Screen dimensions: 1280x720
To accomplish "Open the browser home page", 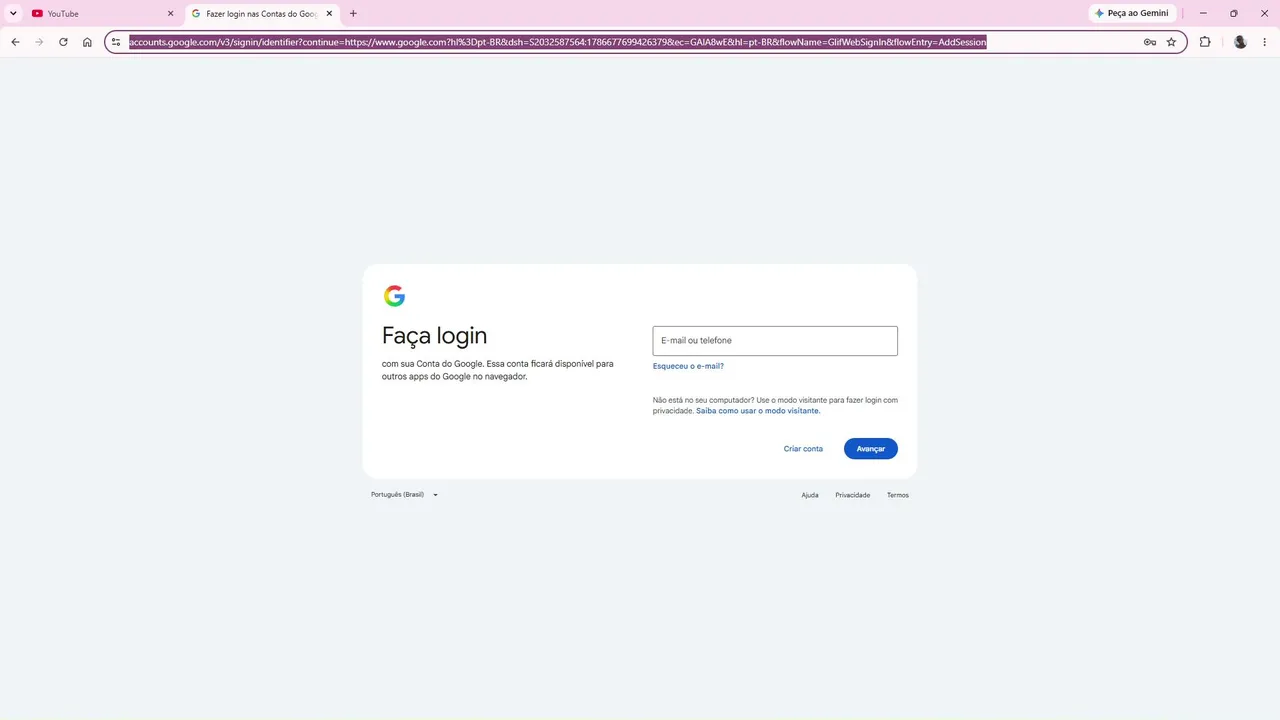I will 87,42.
